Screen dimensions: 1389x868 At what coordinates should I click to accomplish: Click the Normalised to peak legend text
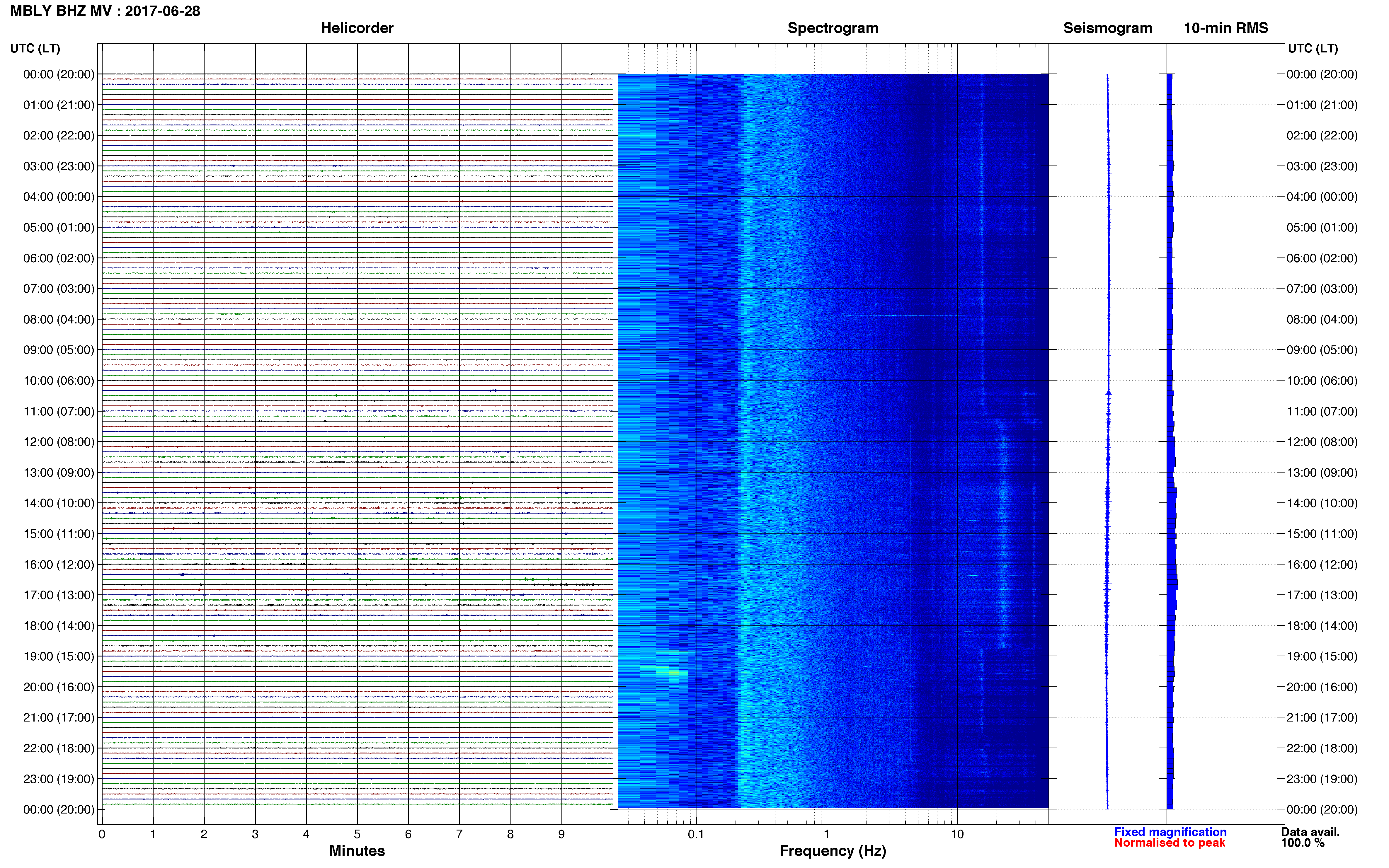(x=1170, y=843)
